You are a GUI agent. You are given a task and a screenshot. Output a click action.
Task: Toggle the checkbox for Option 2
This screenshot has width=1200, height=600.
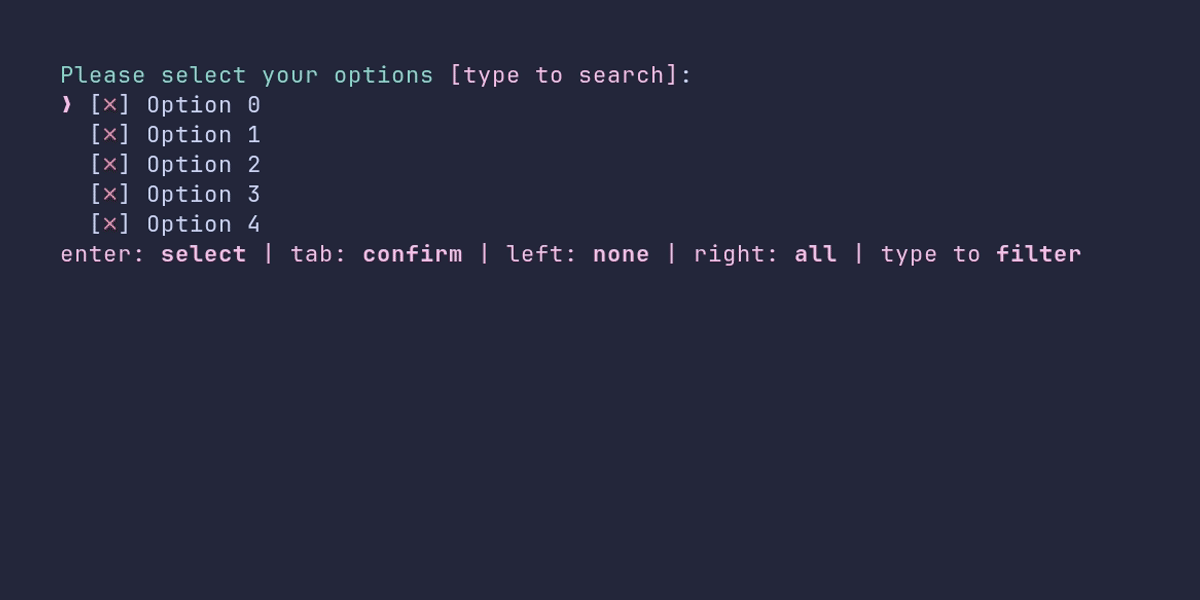pos(110,165)
